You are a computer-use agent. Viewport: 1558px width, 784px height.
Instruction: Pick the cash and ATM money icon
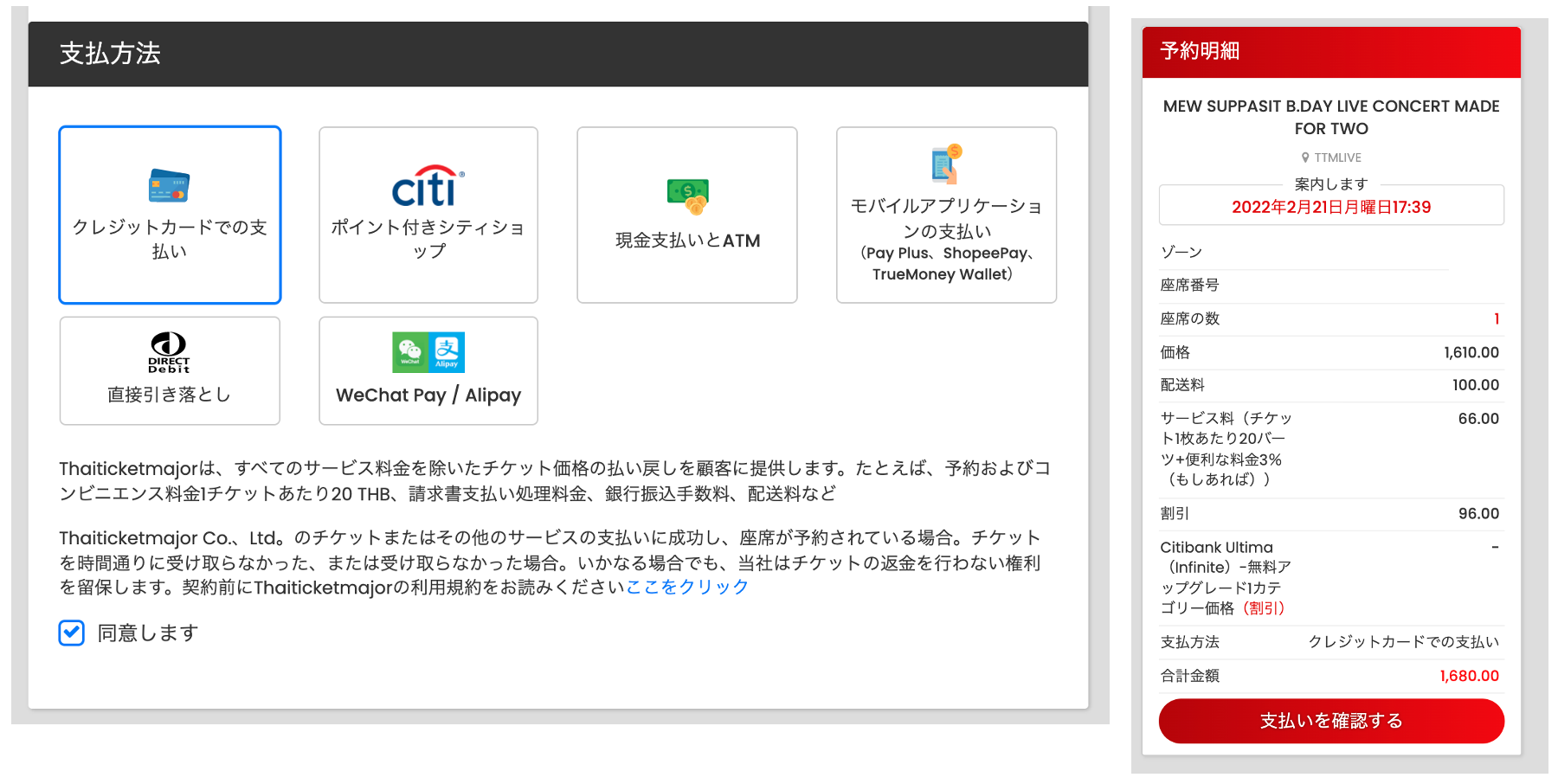pos(688,196)
